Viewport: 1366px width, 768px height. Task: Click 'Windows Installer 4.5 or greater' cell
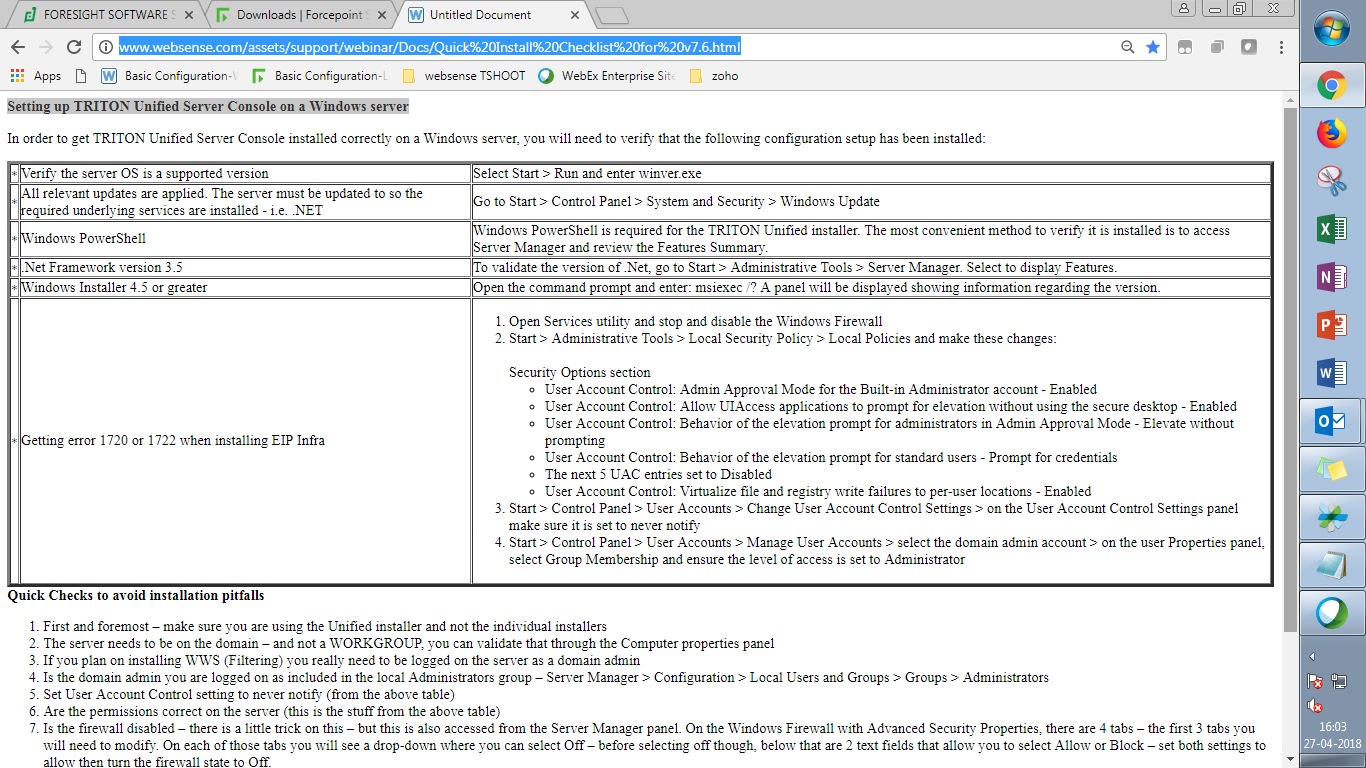click(245, 287)
